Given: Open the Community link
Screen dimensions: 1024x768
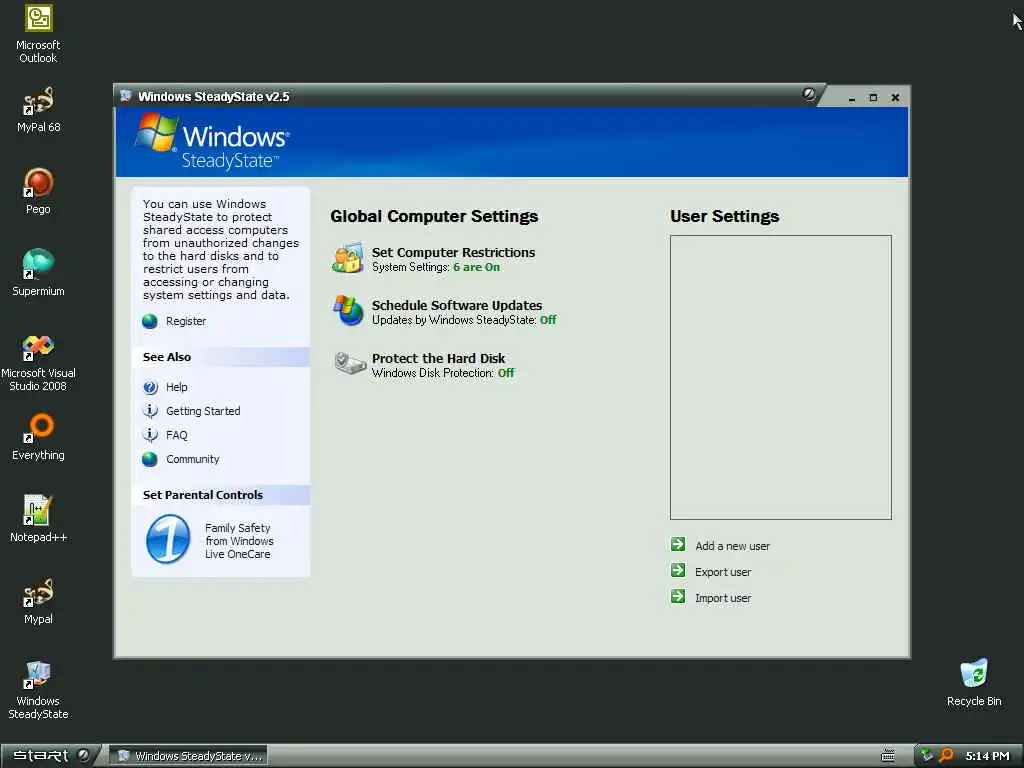Looking at the screenshot, I should (193, 459).
